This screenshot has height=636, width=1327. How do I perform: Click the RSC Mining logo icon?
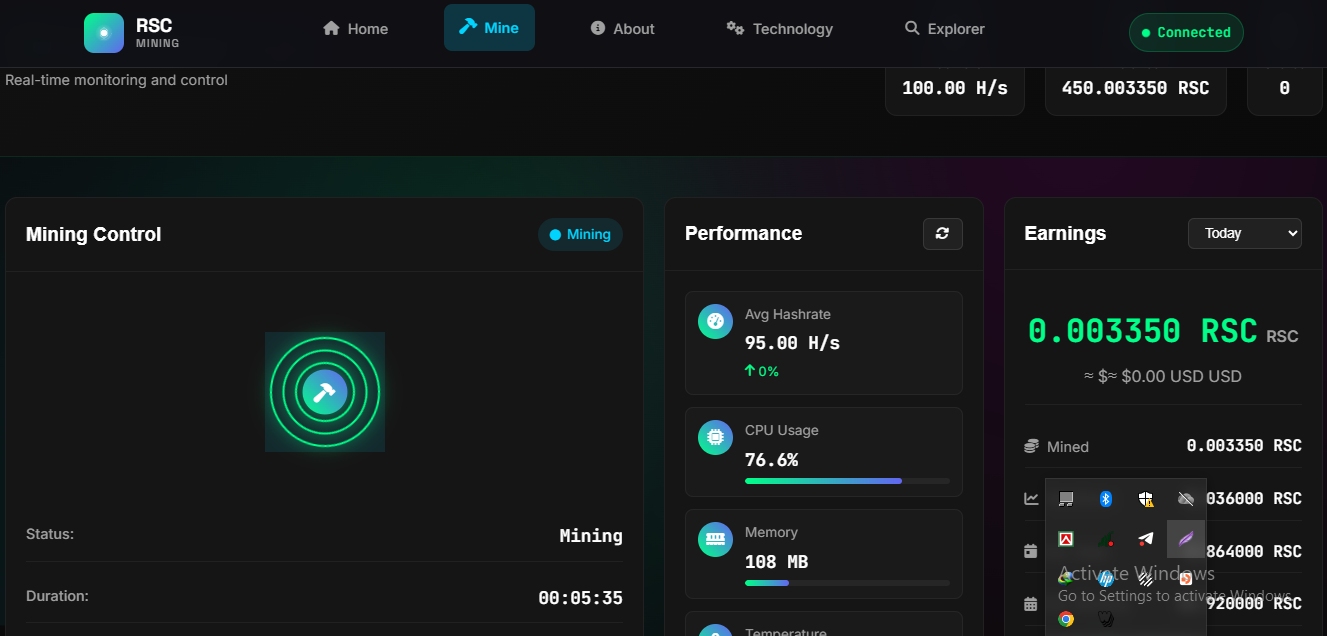point(104,33)
